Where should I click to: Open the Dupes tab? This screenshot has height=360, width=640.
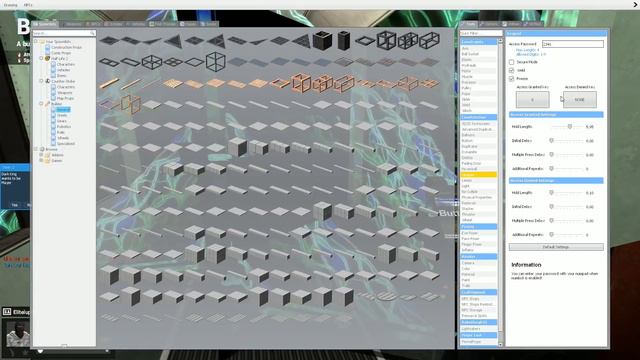[x=189, y=24]
